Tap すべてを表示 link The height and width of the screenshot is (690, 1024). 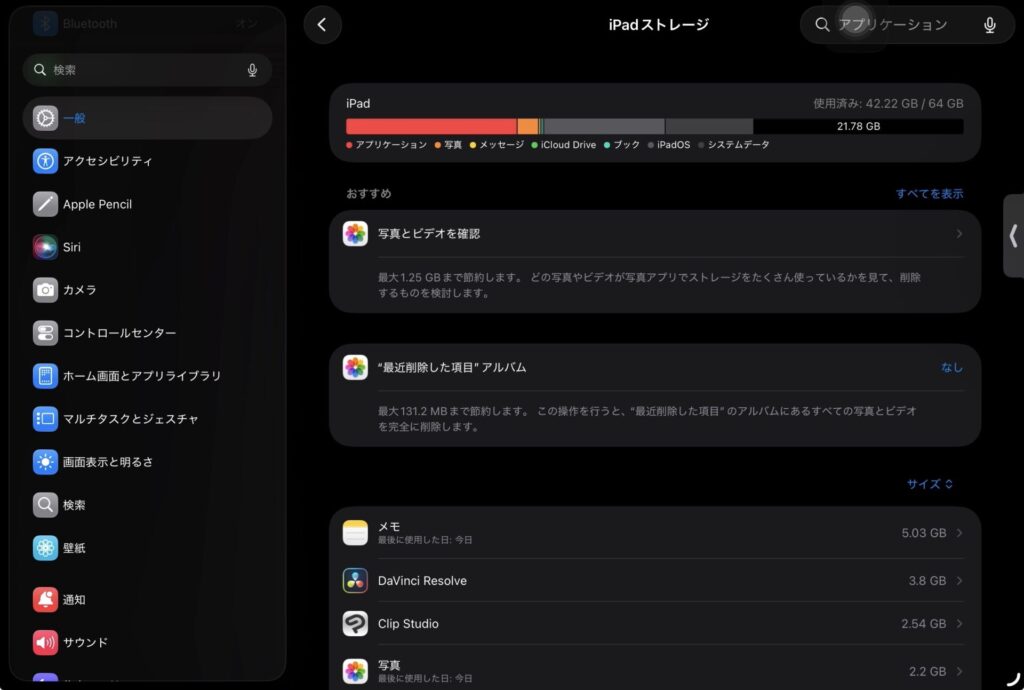(x=929, y=194)
